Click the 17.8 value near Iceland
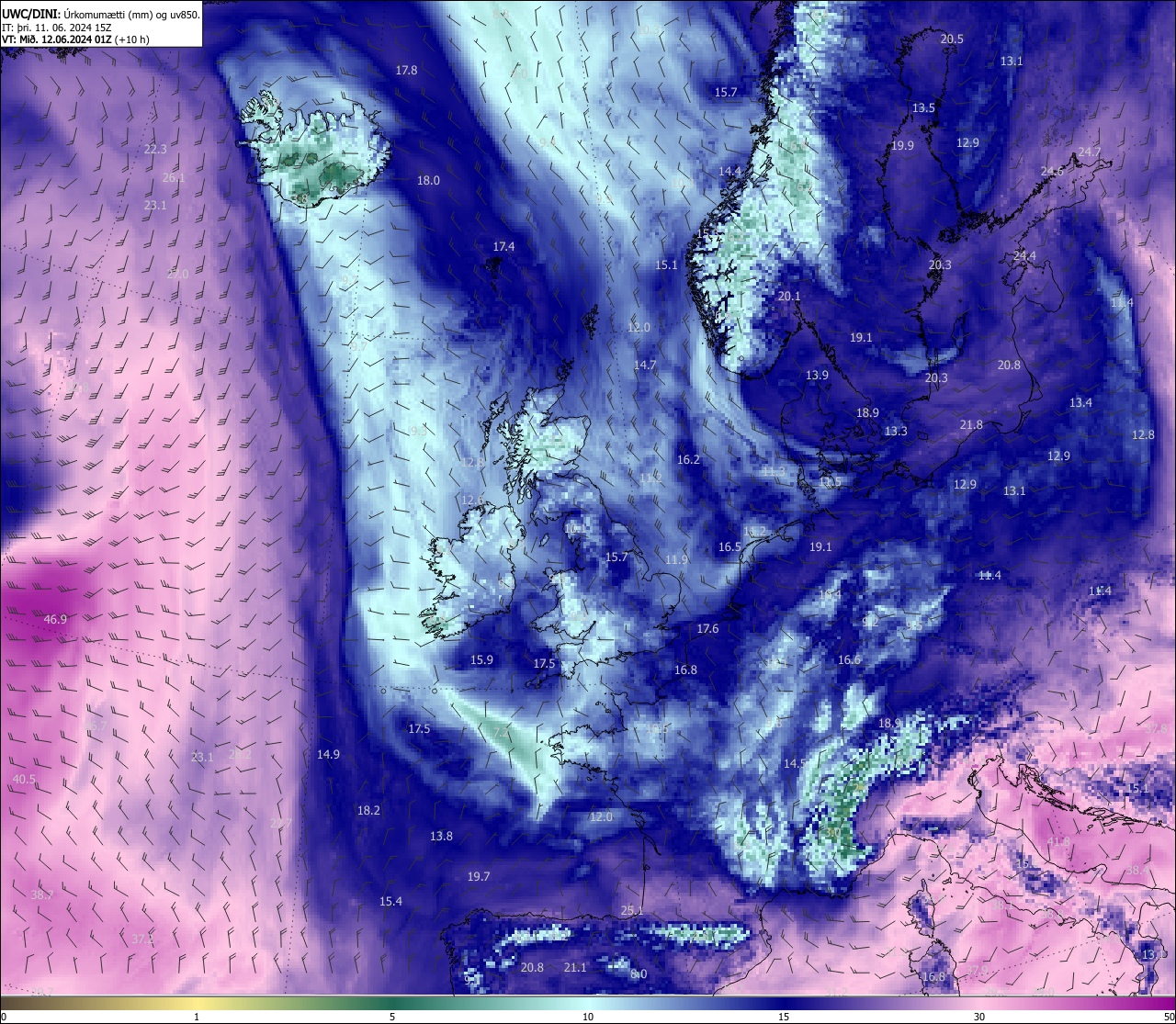This screenshot has height=1024, width=1176. click(x=406, y=71)
